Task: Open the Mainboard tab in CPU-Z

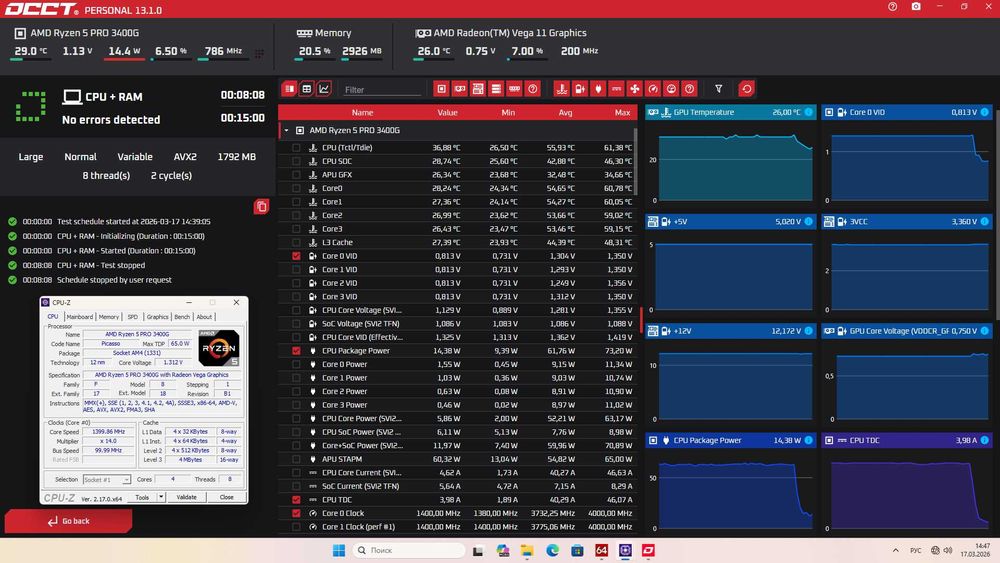Action: 80,317
